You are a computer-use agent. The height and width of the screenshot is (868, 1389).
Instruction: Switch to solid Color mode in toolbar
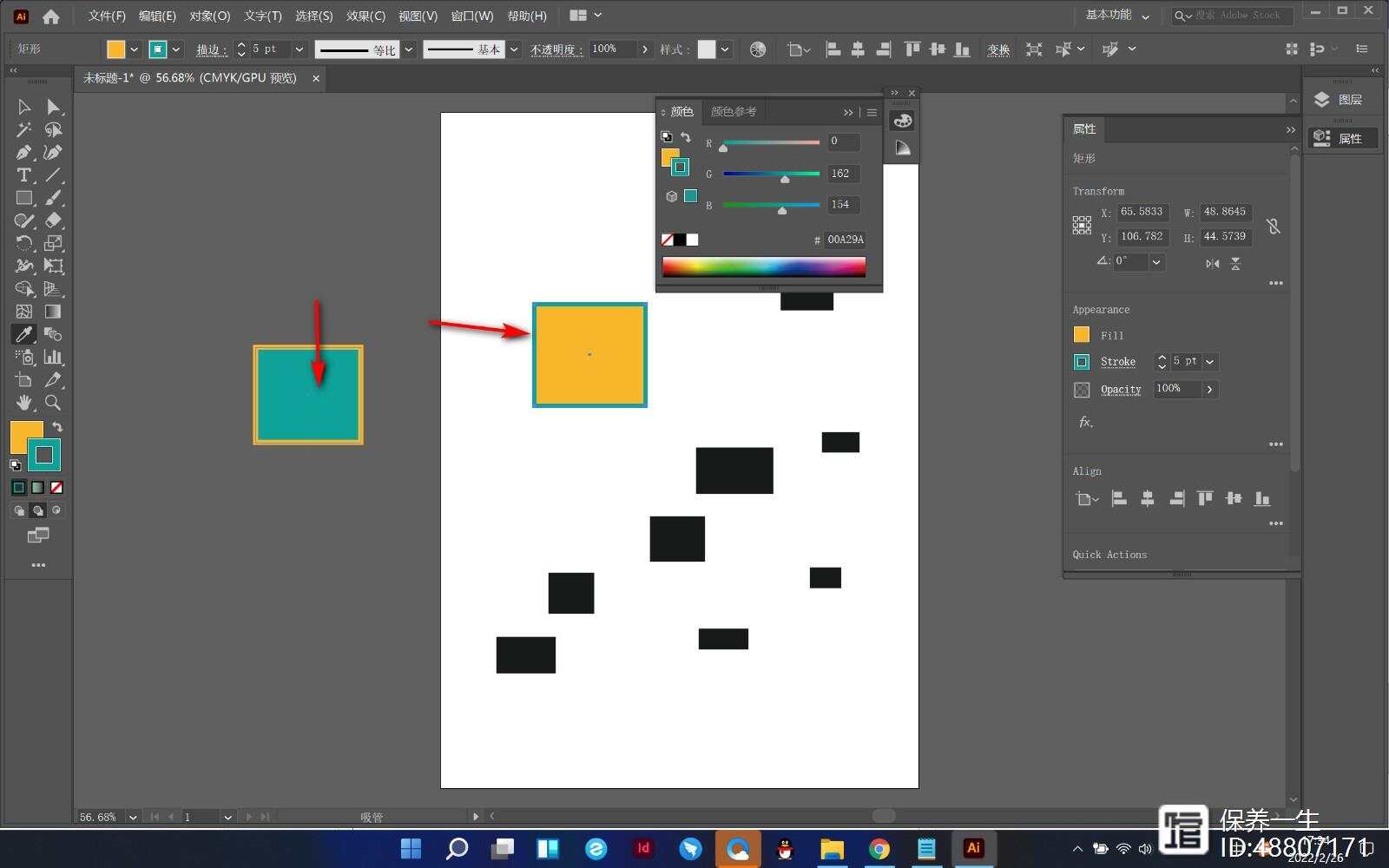click(19, 488)
